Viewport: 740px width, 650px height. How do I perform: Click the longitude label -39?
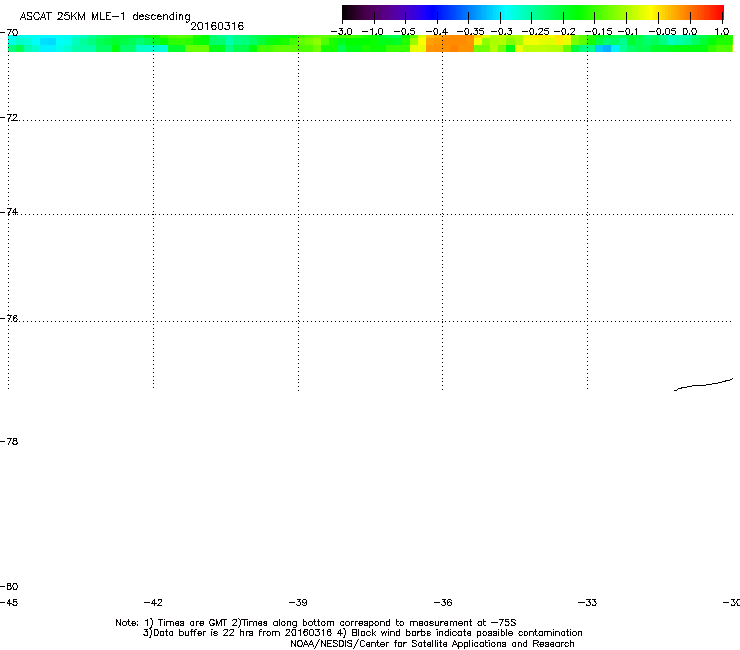(298, 602)
